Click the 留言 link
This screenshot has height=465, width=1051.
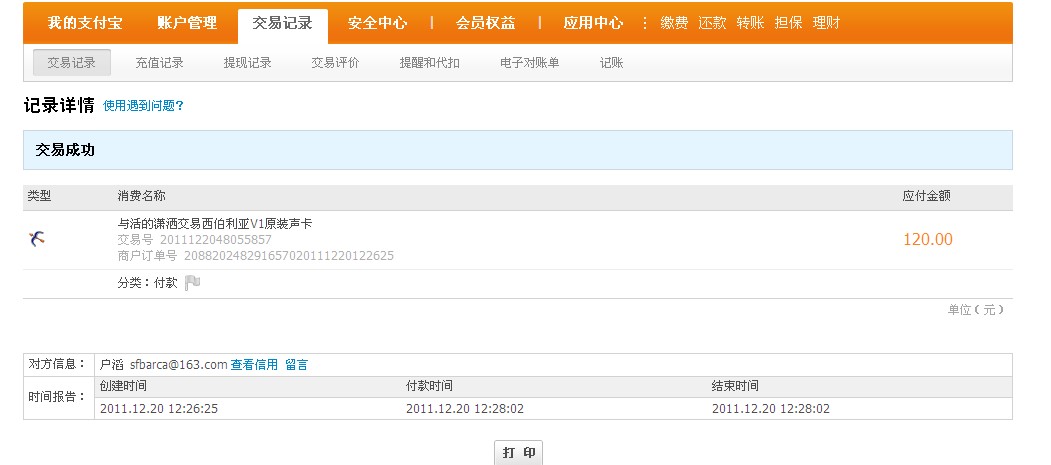pyautogui.click(x=296, y=365)
